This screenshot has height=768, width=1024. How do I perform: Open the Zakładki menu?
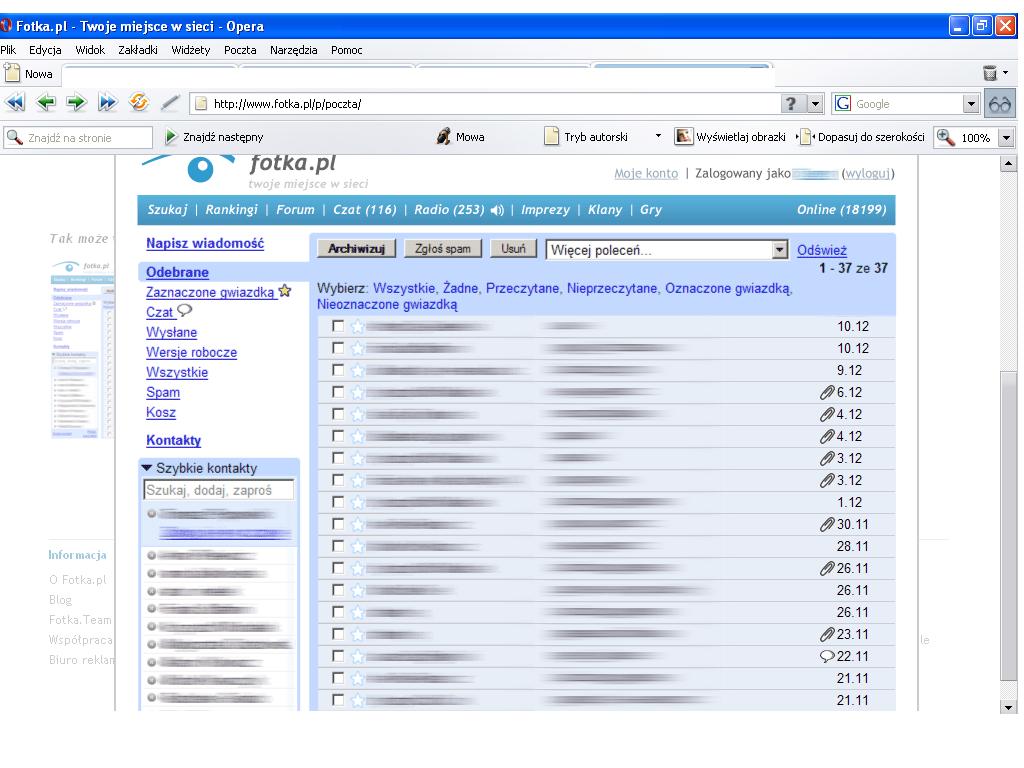[138, 50]
